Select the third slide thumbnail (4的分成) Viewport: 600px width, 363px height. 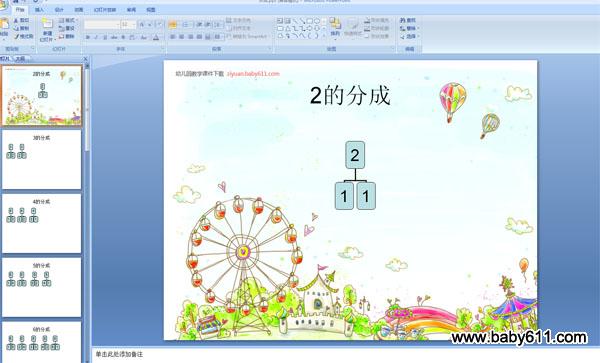(x=42, y=223)
